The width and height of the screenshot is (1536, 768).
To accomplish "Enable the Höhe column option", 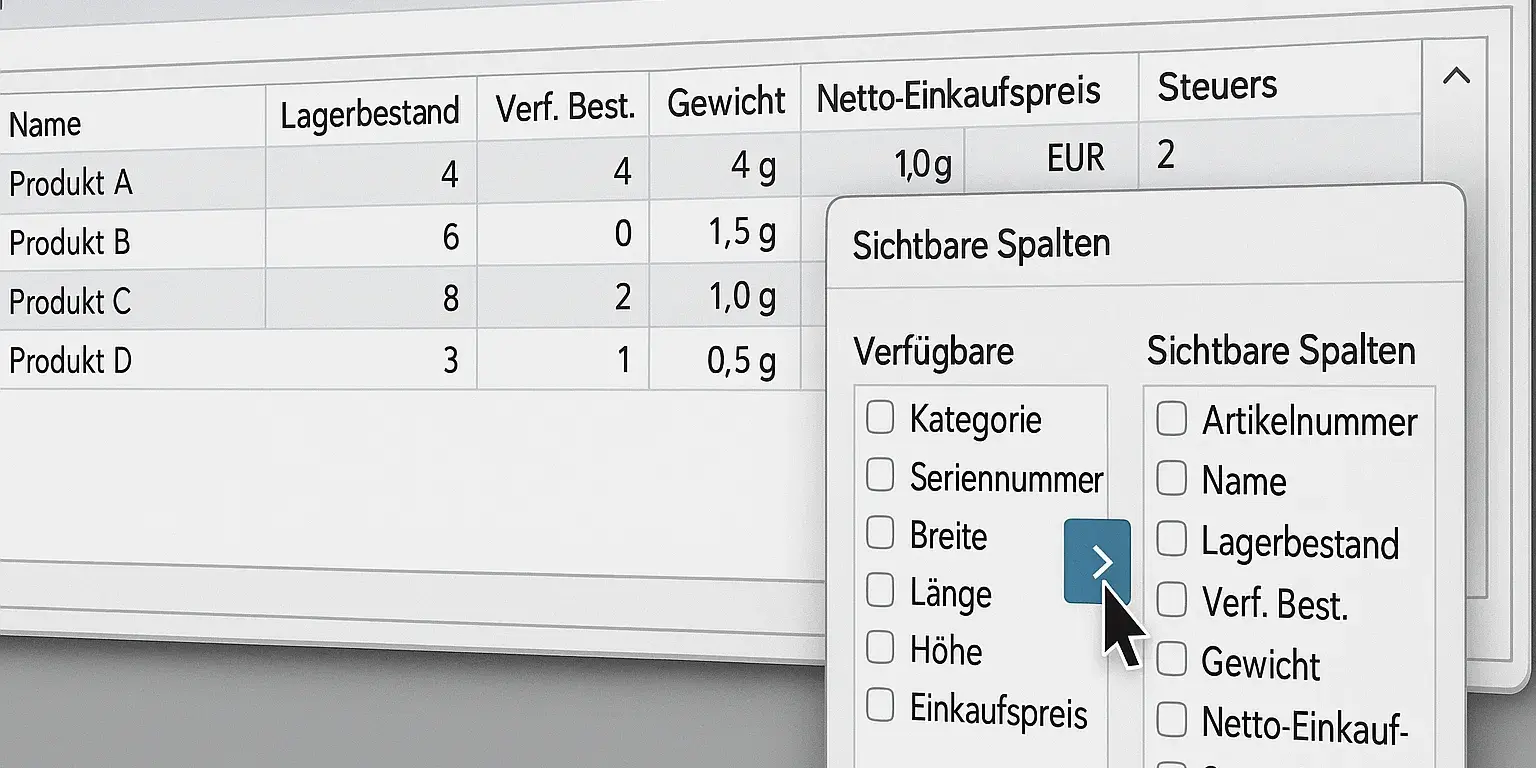I will tap(881, 648).
